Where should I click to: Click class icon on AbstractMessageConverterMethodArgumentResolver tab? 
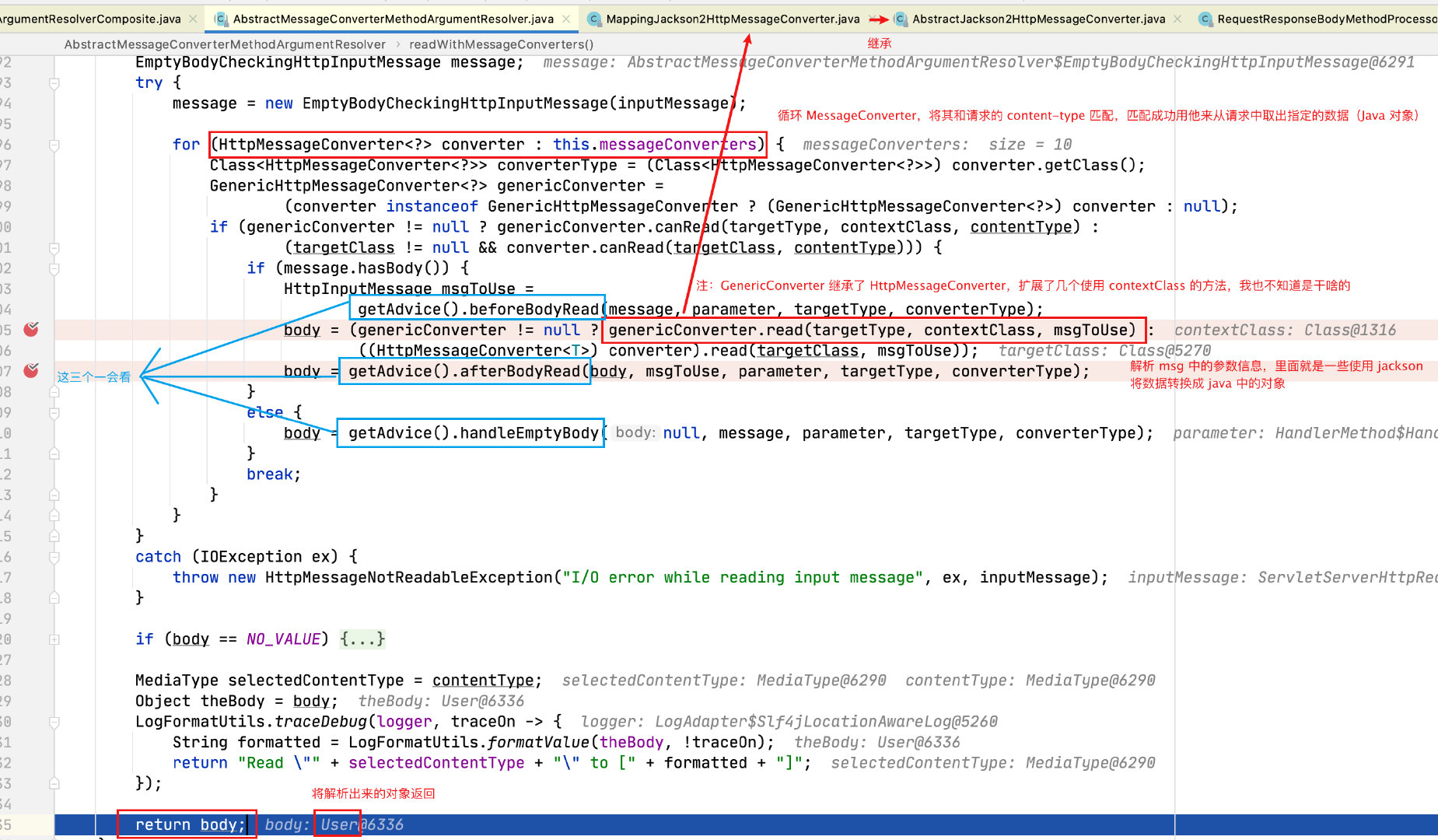pyautogui.click(x=221, y=19)
